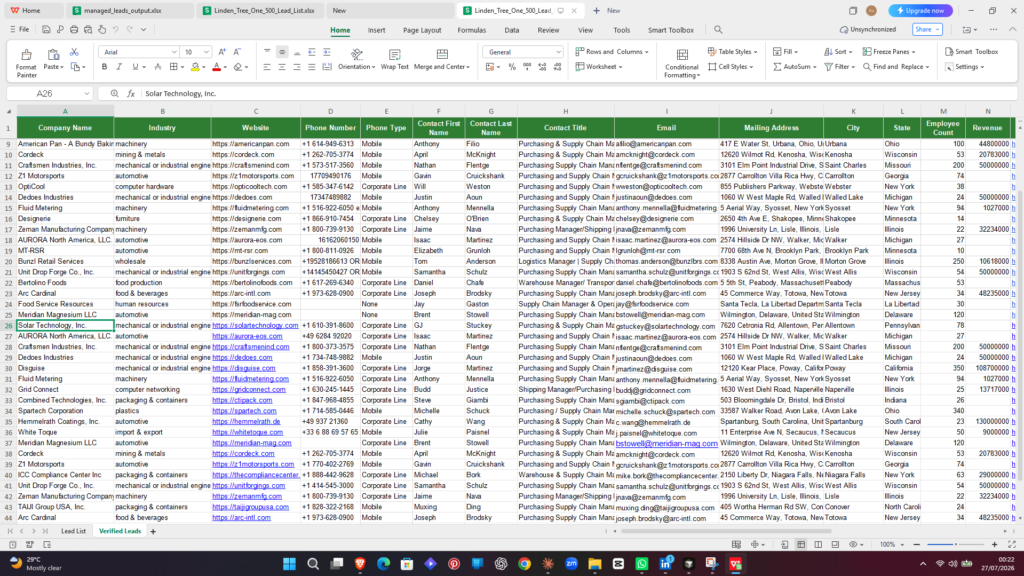The image size is (1024, 576).
Task: Click the Insert Function fx icon
Action: pos(131,93)
